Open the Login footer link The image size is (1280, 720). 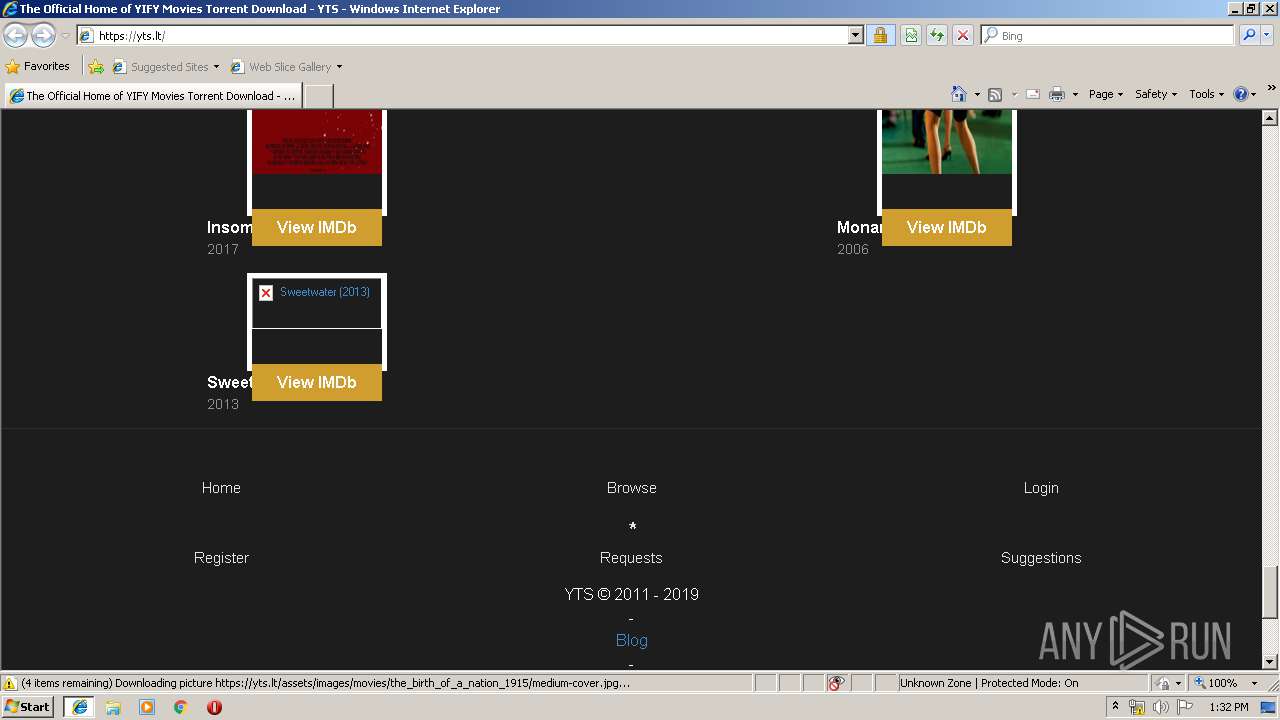(1041, 488)
